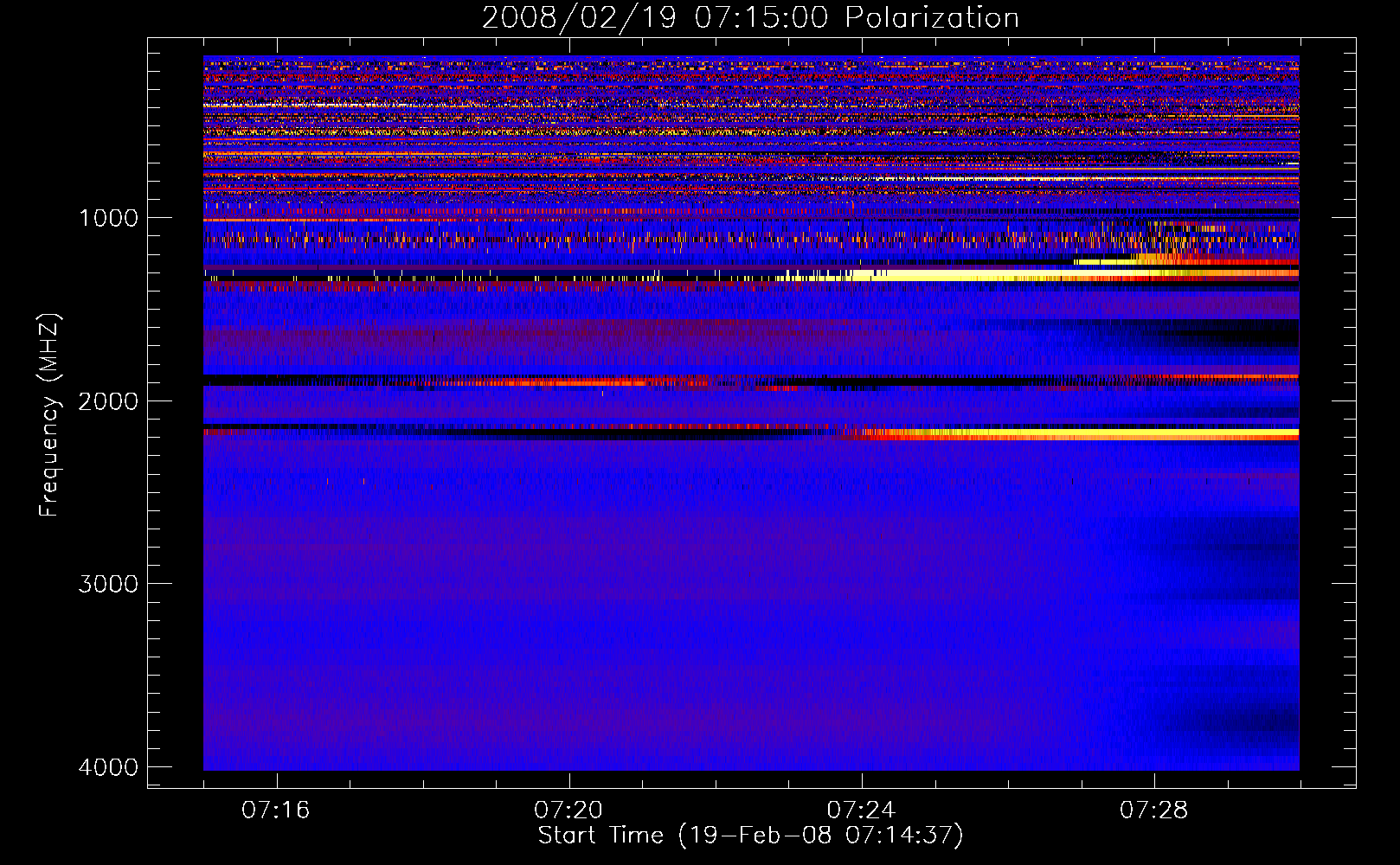Image resolution: width=1400 pixels, height=865 pixels.
Task: Click the 2000 frequency tick label
Action: (x=108, y=400)
